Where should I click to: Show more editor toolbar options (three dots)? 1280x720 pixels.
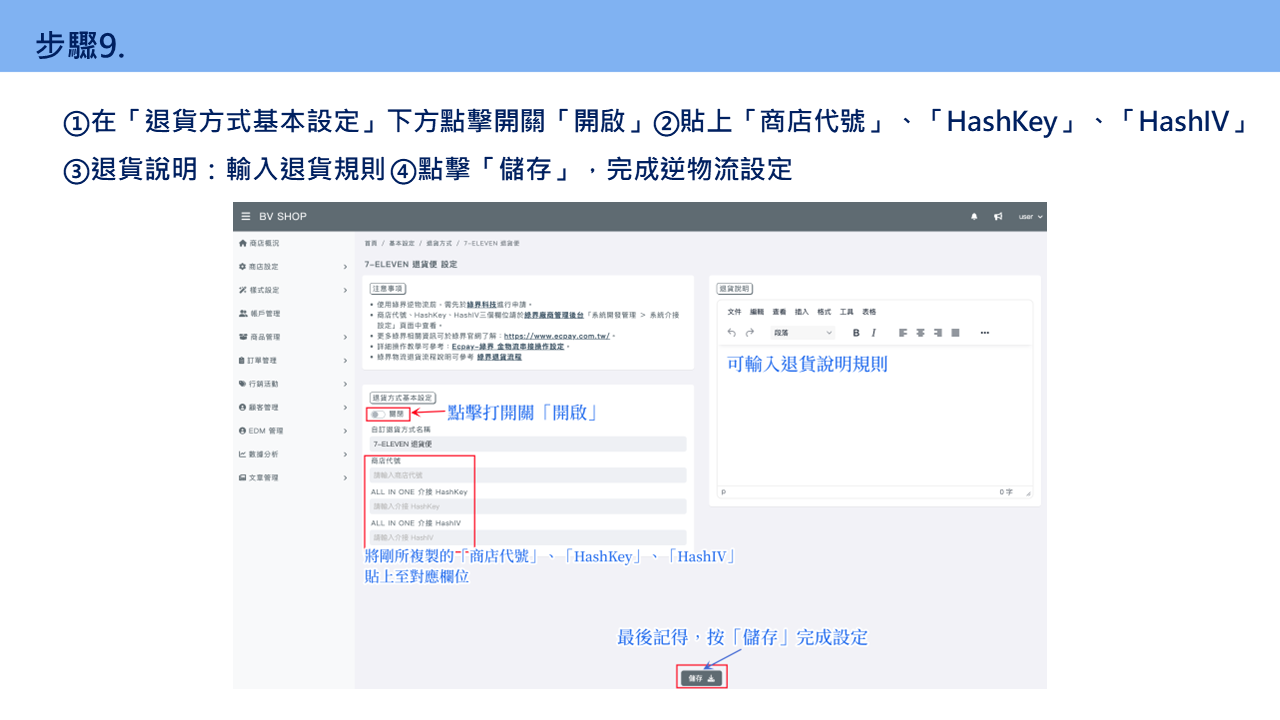pyautogui.click(x=985, y=332)
